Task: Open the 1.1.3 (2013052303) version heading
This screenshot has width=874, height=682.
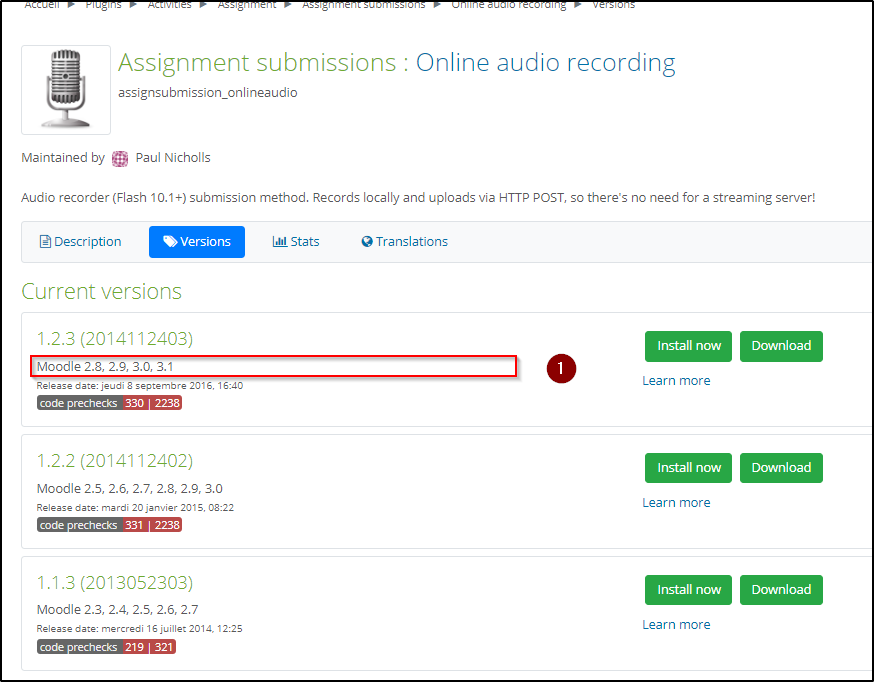Action: [115, 582]
